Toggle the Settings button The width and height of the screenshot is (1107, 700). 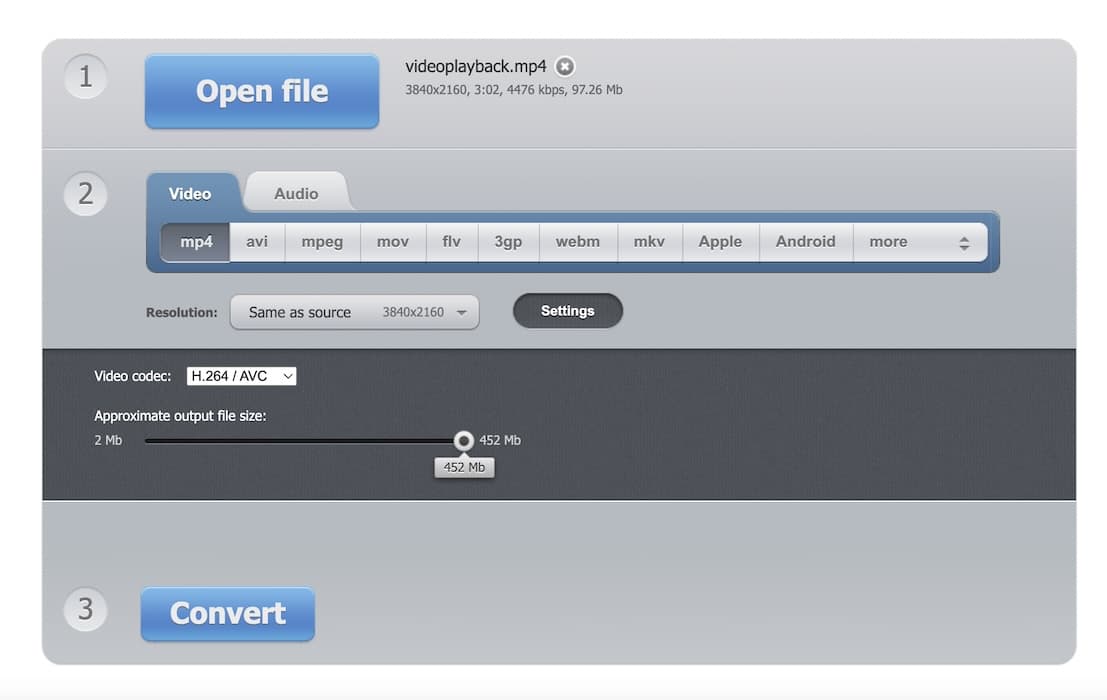click(x=567, y=311)
